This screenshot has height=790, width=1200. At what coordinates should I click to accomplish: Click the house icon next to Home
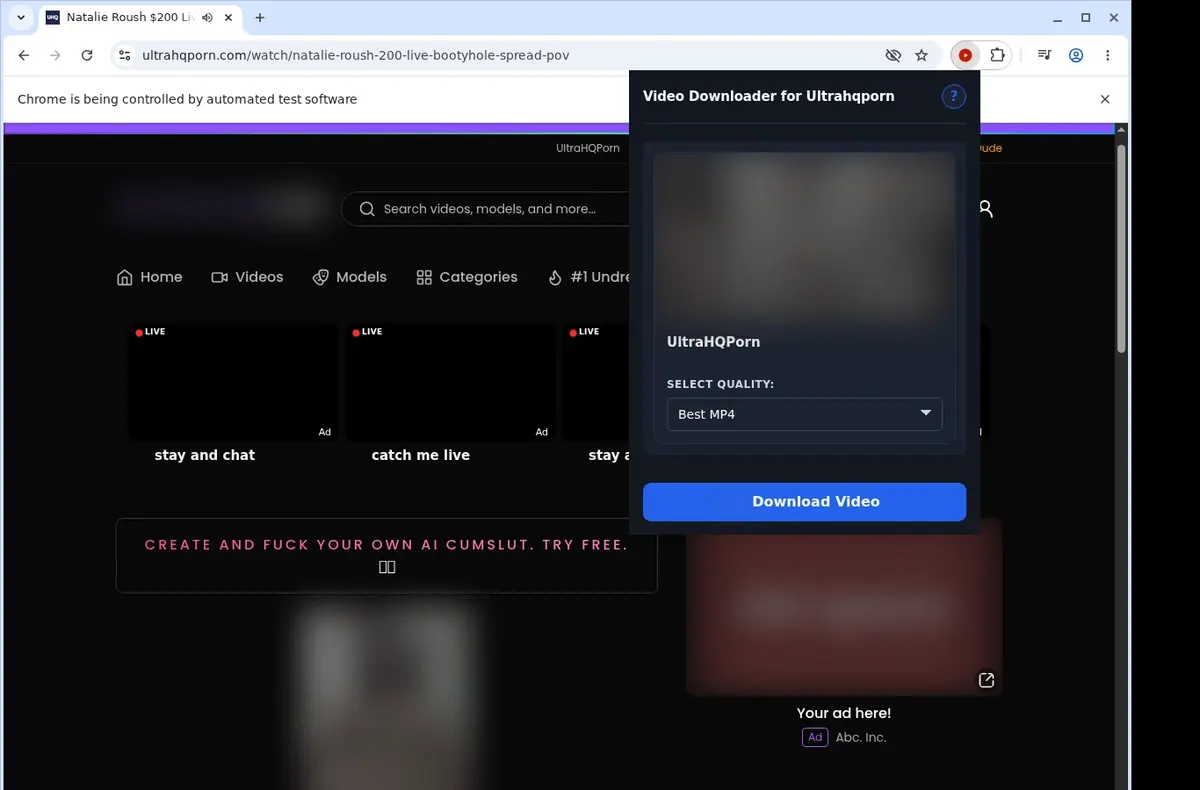[x=125, y=278]
